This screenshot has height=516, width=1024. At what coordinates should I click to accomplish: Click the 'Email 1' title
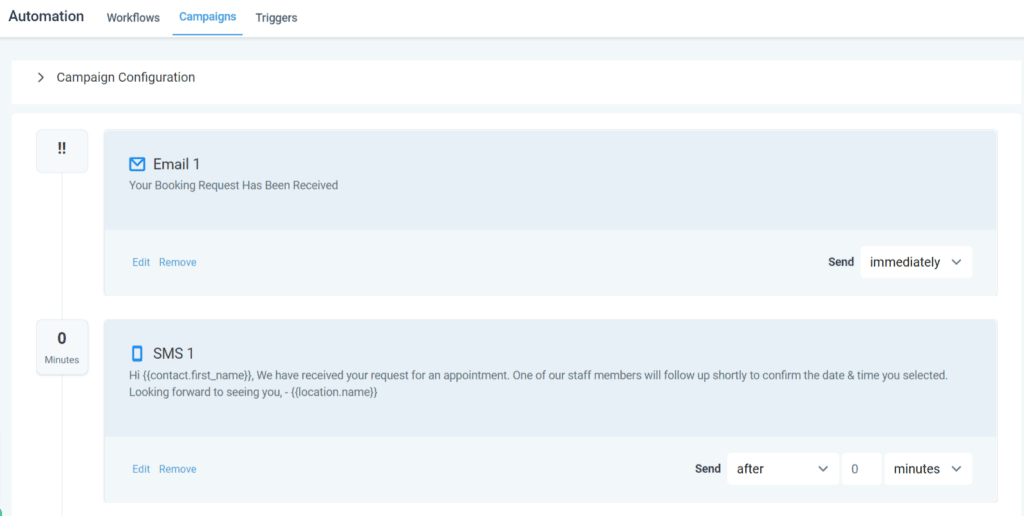tap(176, 164)
